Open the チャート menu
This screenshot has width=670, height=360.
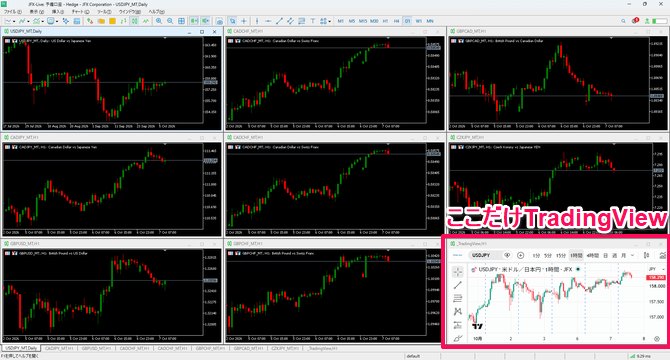(x=80, y=12)
